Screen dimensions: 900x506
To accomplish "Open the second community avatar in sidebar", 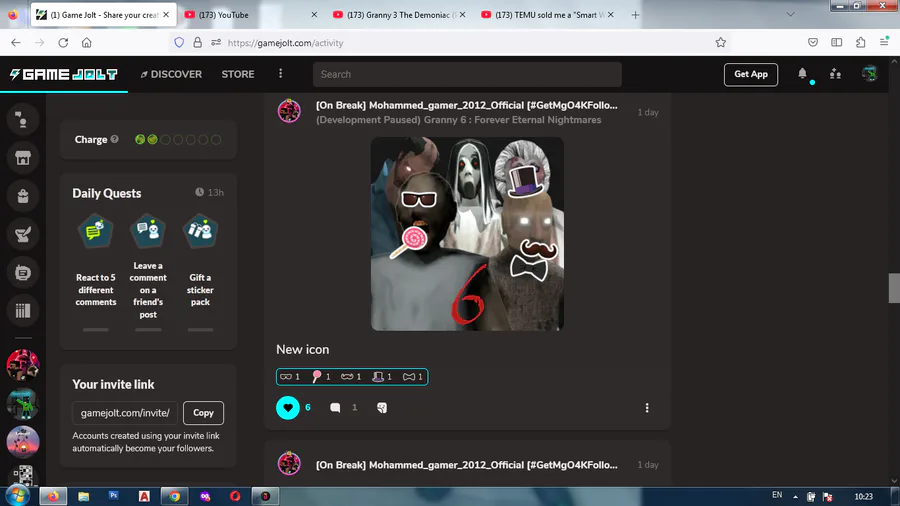I will [23, 403].
